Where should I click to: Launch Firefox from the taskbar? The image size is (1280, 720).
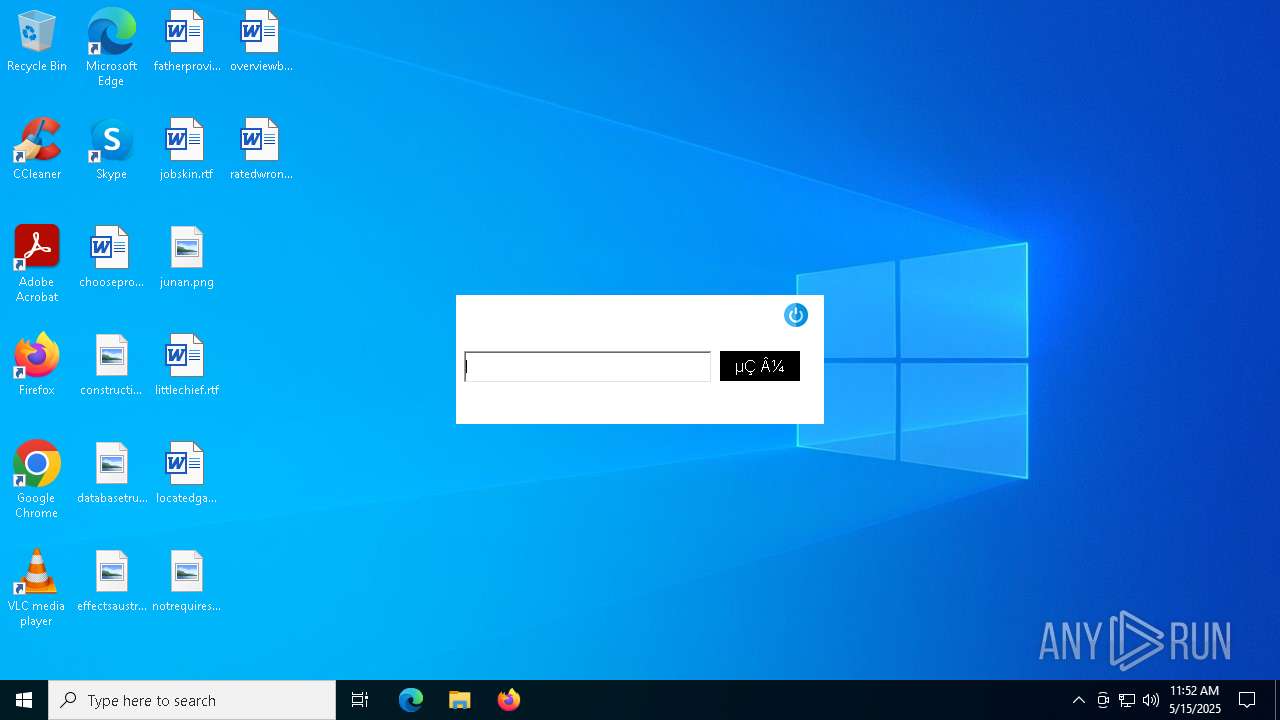tap(508, 700)
